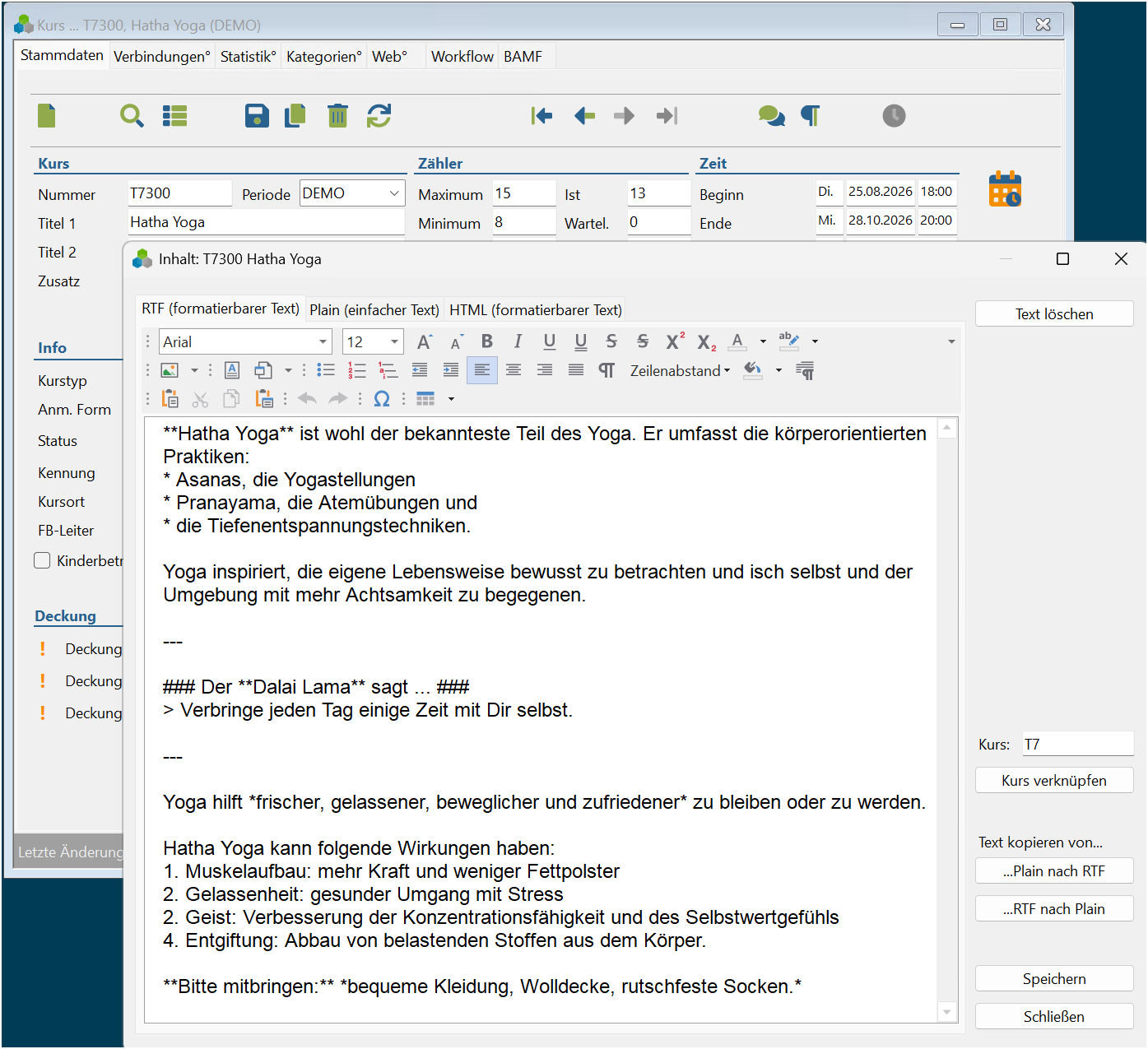Toggle bold formatting in the editor
Screen dimensions: 1148x1049
click(x=487, y=341)
